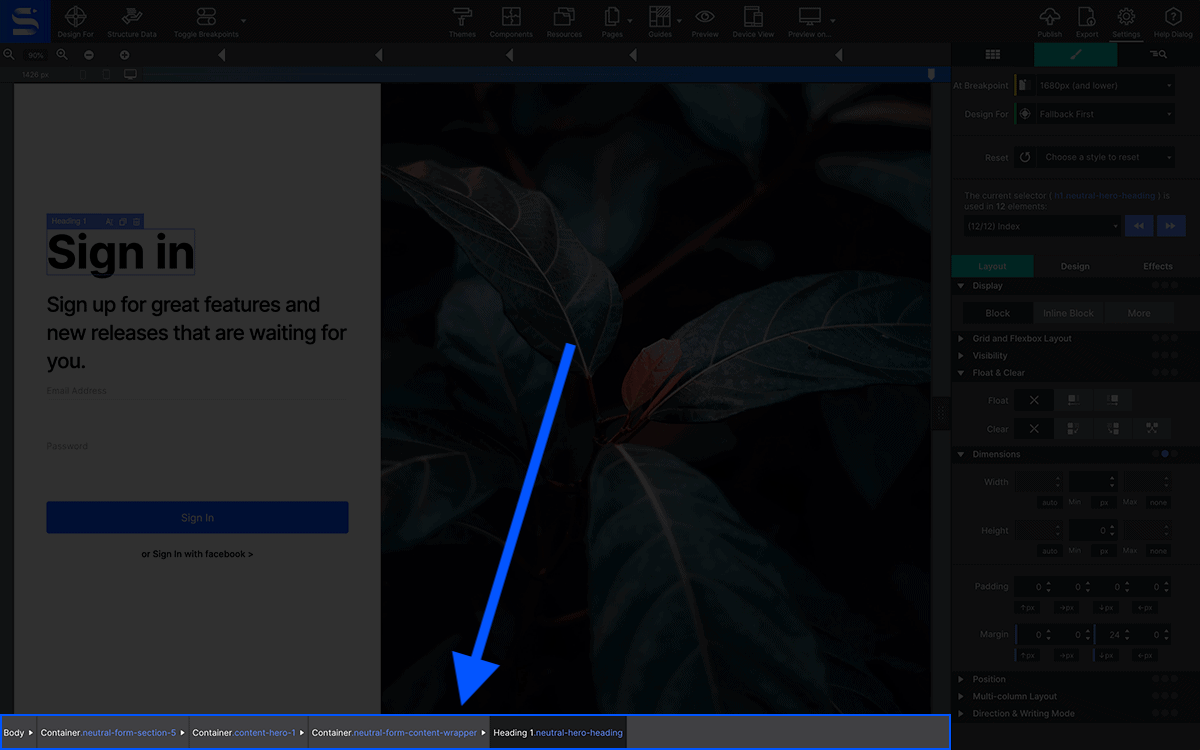Click the Width auto button

1050,502
